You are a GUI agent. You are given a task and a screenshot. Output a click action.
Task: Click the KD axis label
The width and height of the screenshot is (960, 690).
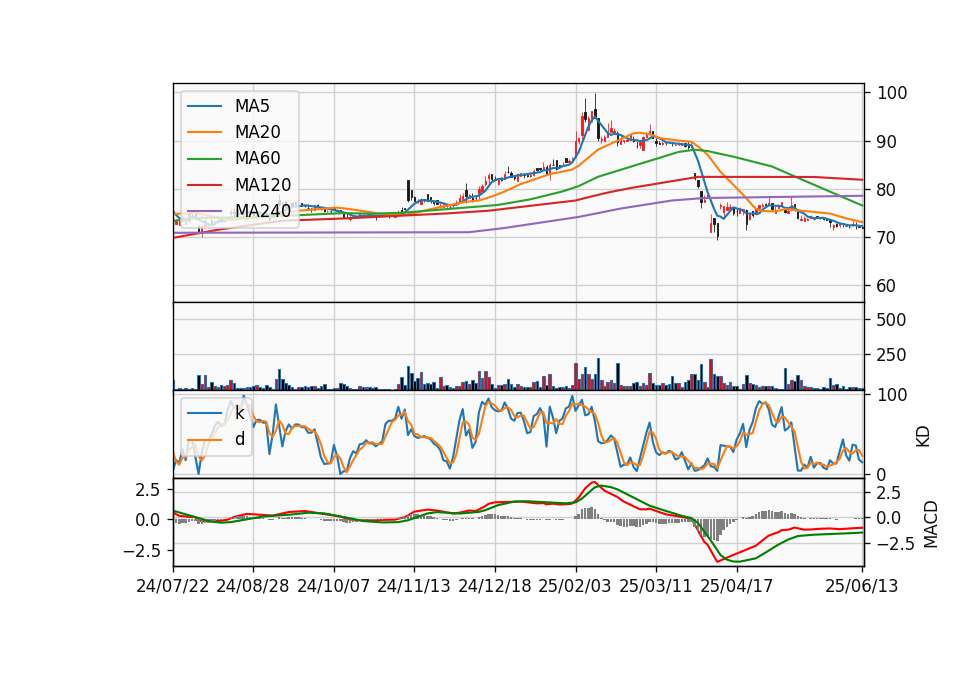pos(923,437)
